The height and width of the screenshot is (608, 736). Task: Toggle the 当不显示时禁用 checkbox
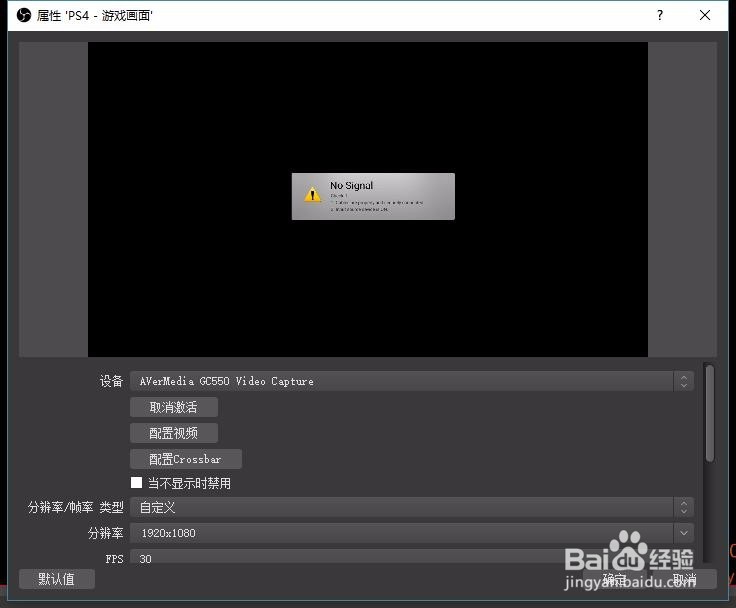(x=137, y=483)
